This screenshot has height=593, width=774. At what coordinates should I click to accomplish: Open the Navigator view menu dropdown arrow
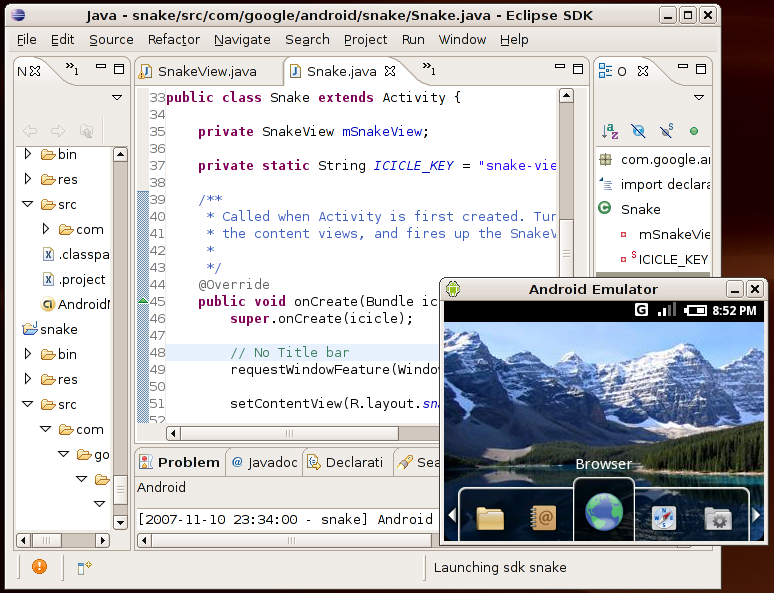[x=117, y=98]
